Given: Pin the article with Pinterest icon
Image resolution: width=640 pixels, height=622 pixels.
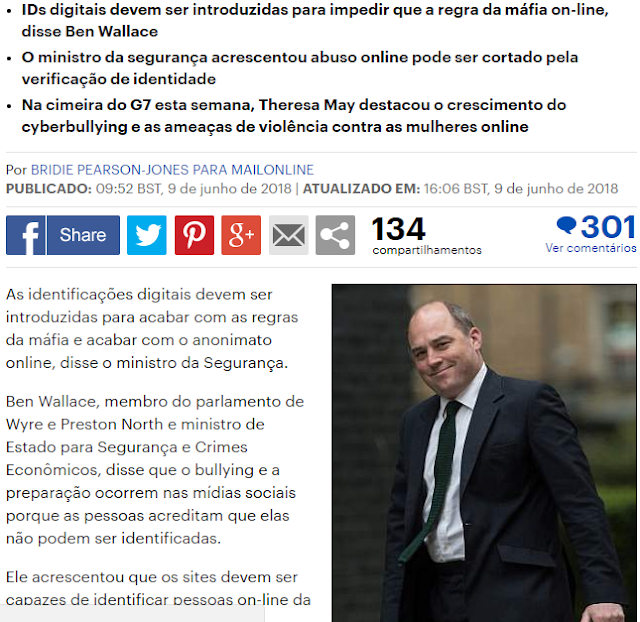Looking at the screenshot, I should 194,235.
